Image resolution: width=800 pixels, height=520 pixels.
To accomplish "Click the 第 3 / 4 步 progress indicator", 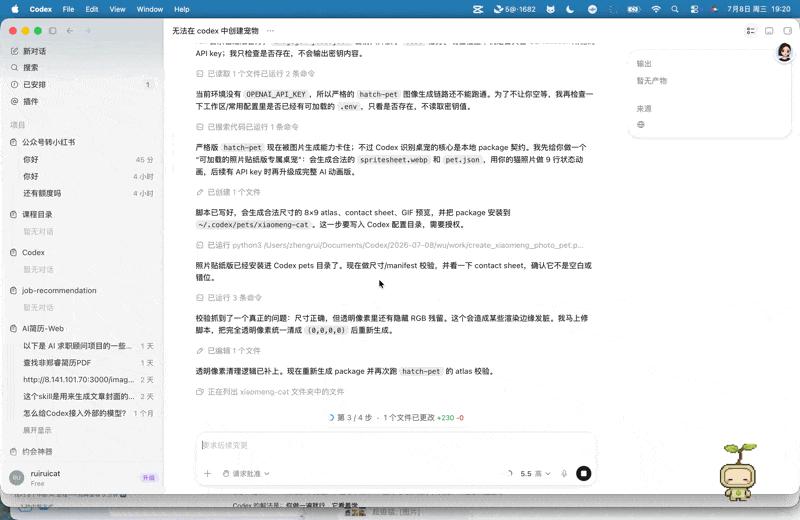I will pyautogui.click(x=350, y=417).
